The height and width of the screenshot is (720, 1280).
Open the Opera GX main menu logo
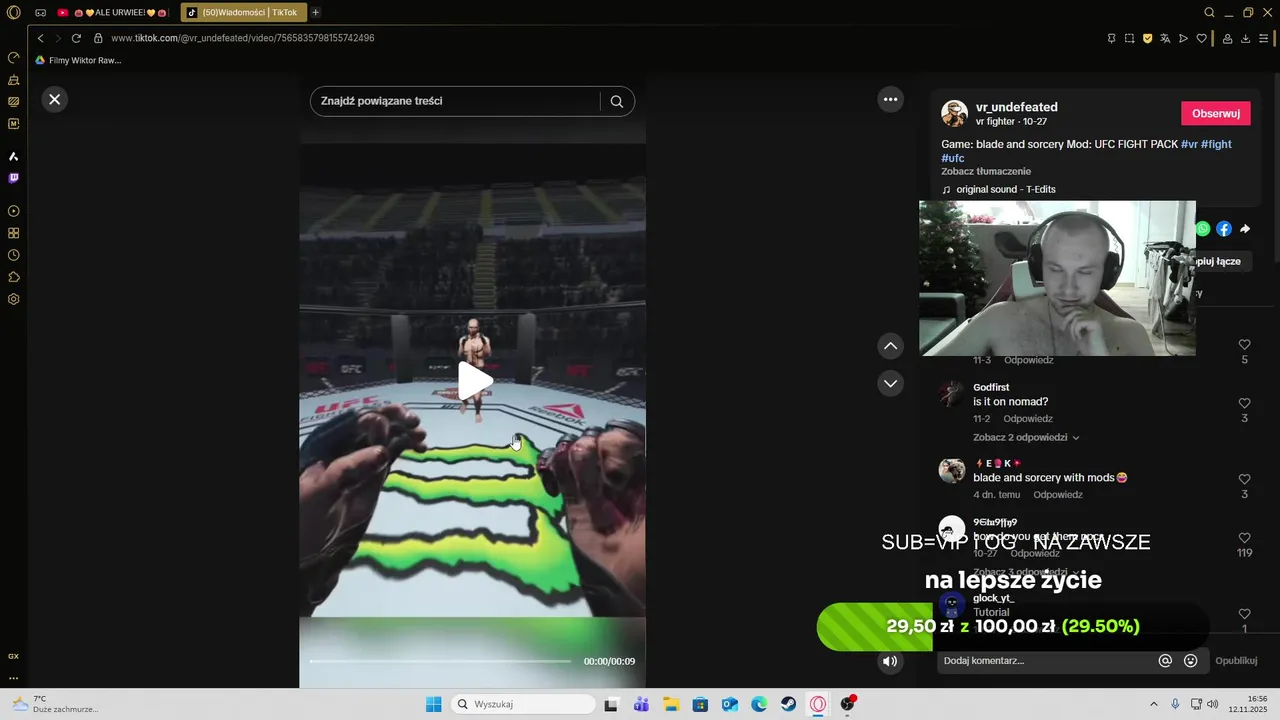pyautogui.click(x=14, y=13)
